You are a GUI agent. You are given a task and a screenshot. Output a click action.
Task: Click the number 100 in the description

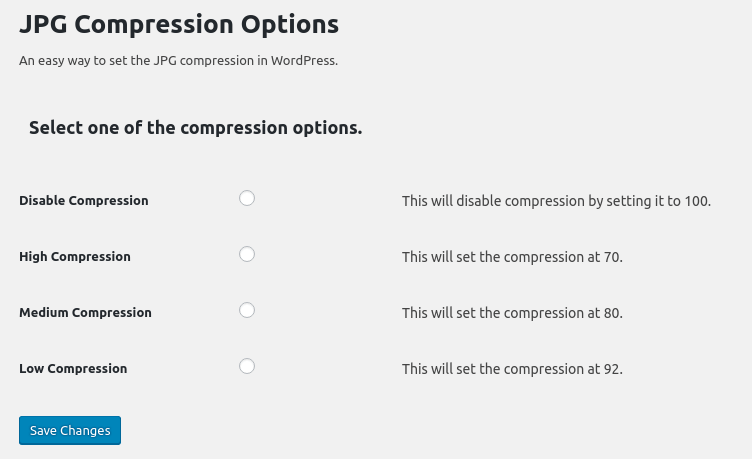(696, 201)
